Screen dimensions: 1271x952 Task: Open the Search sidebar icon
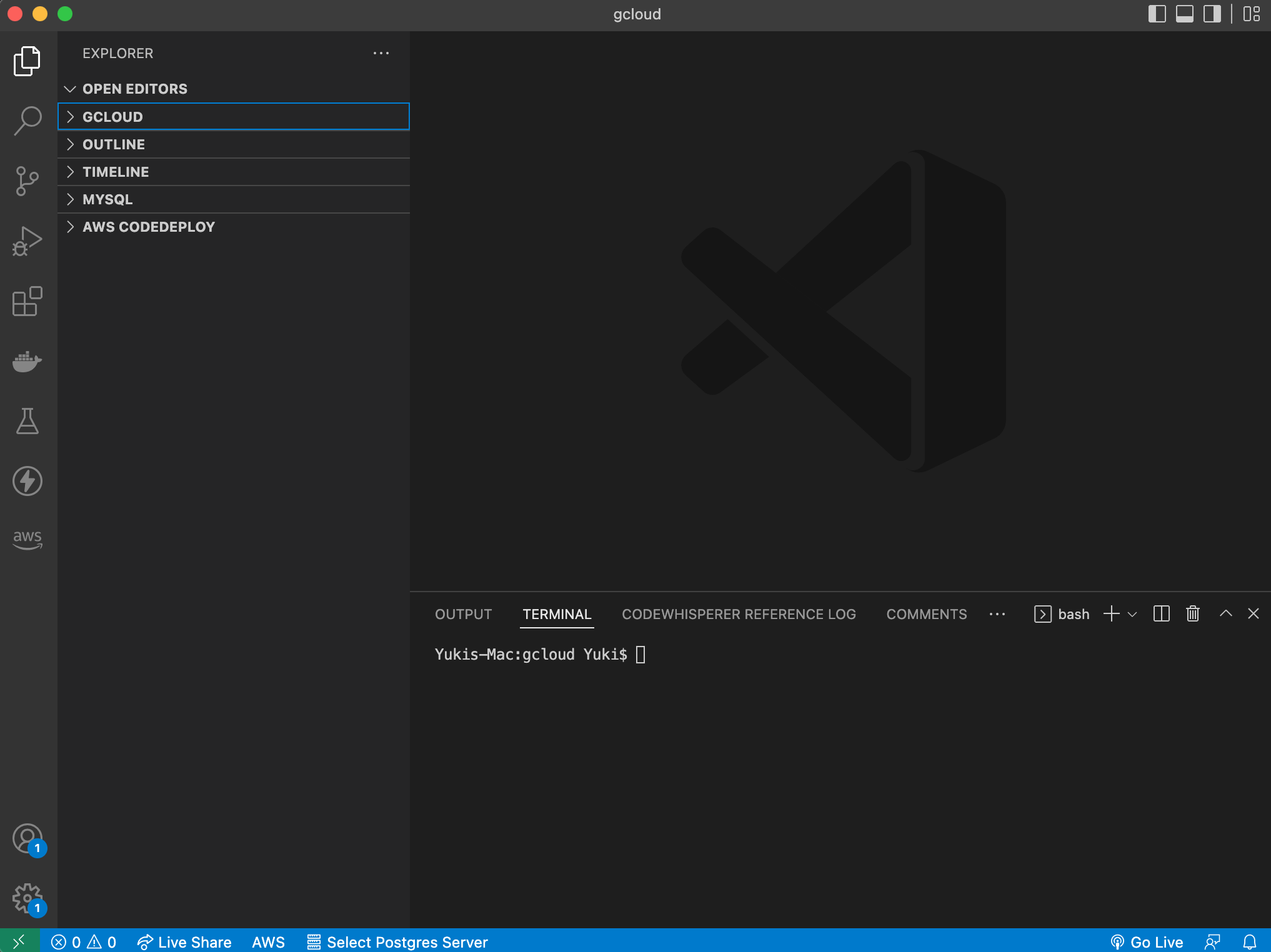[x=27, y=121]
